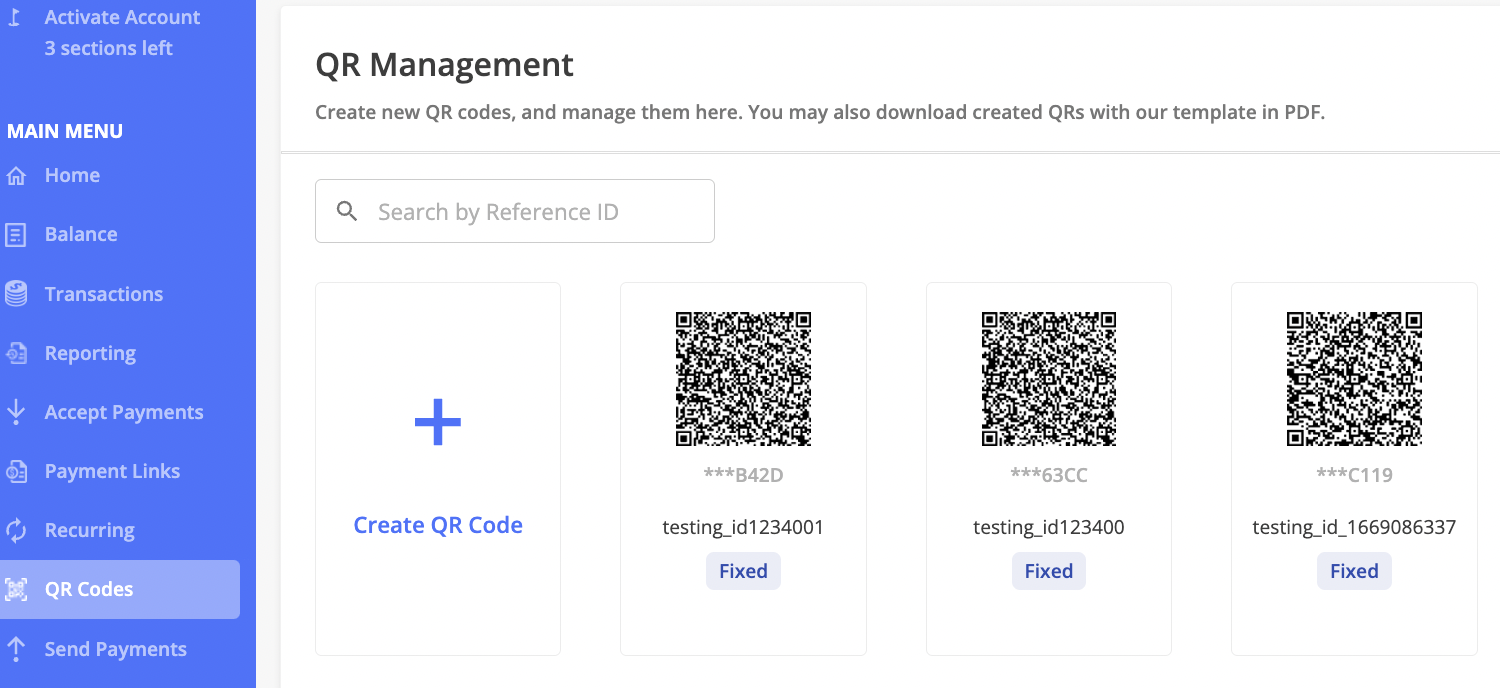
Task: Select the testing_id123400 reference label
Action: pos(1048,527)
